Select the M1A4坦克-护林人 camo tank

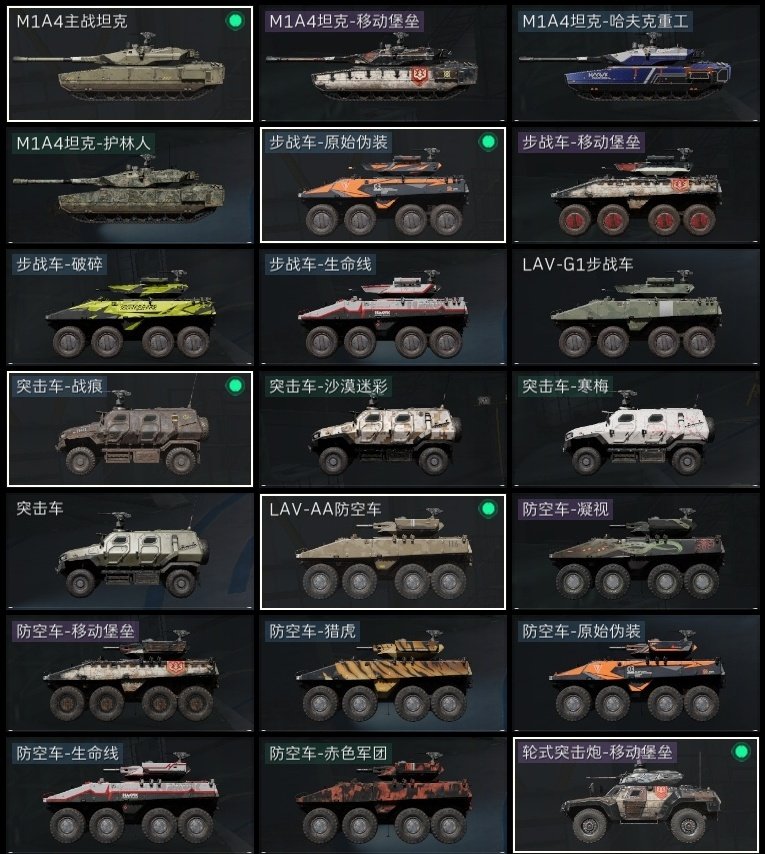coord(130,185)
